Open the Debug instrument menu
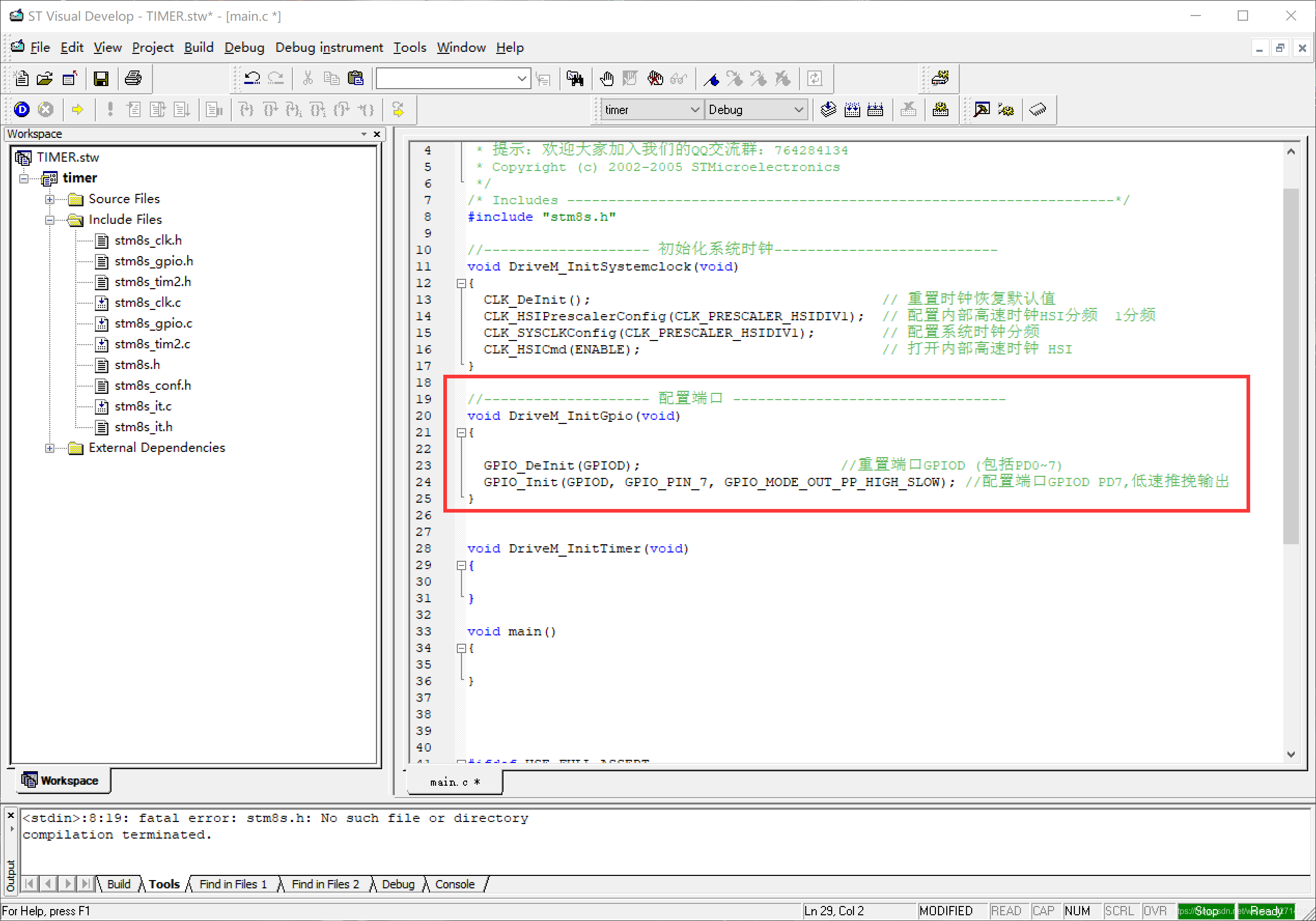1316x921 pixels. (x=329, y=48)
